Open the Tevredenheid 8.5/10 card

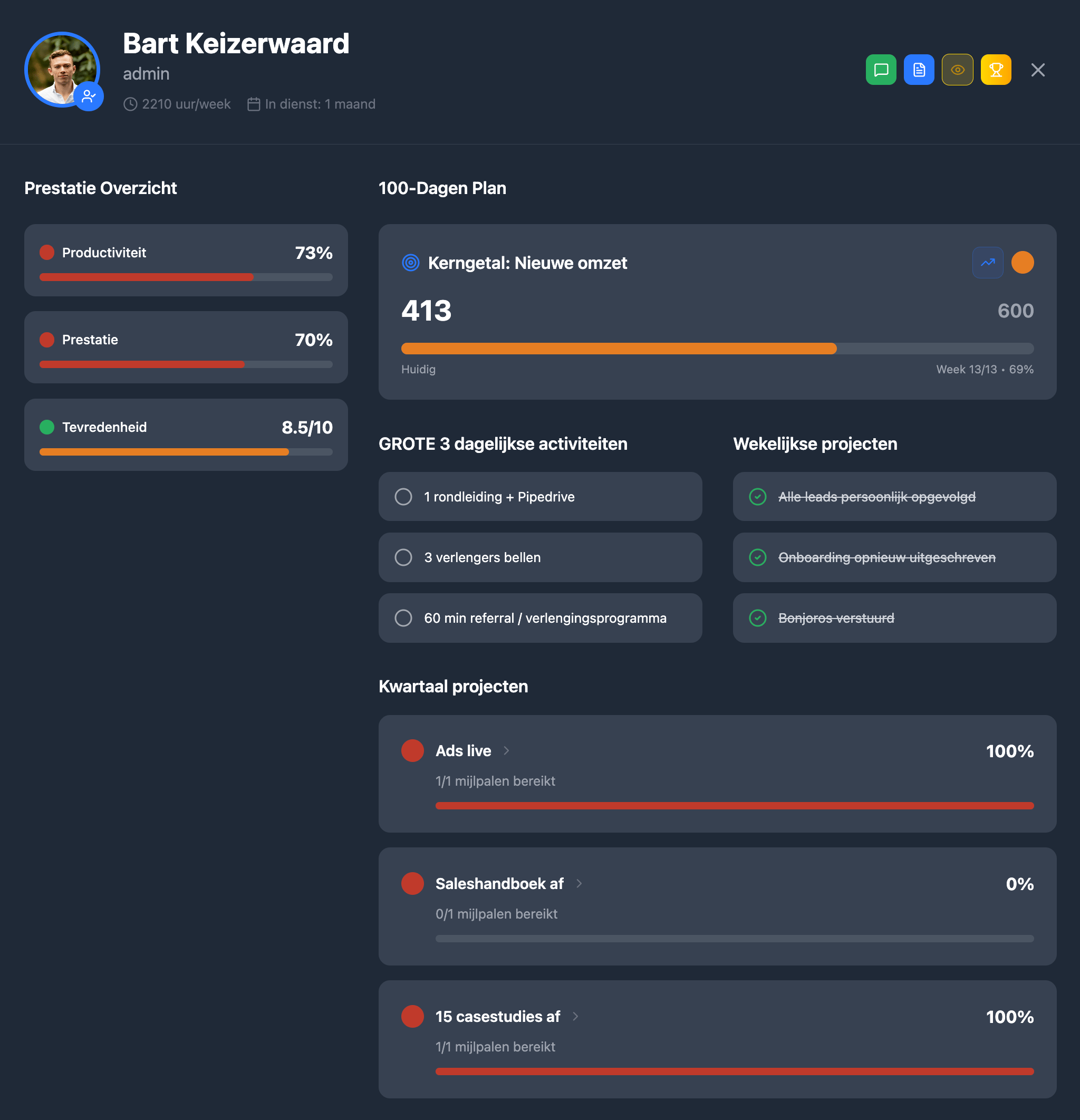[x=186, y=435]
